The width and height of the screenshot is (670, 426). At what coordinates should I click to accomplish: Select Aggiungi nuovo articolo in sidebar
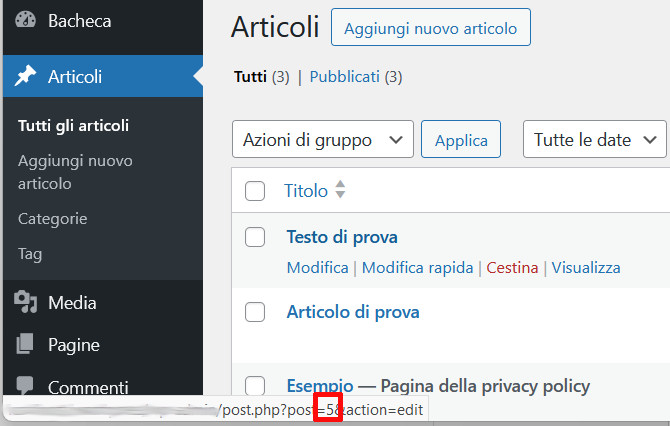[x=75, y=172]
